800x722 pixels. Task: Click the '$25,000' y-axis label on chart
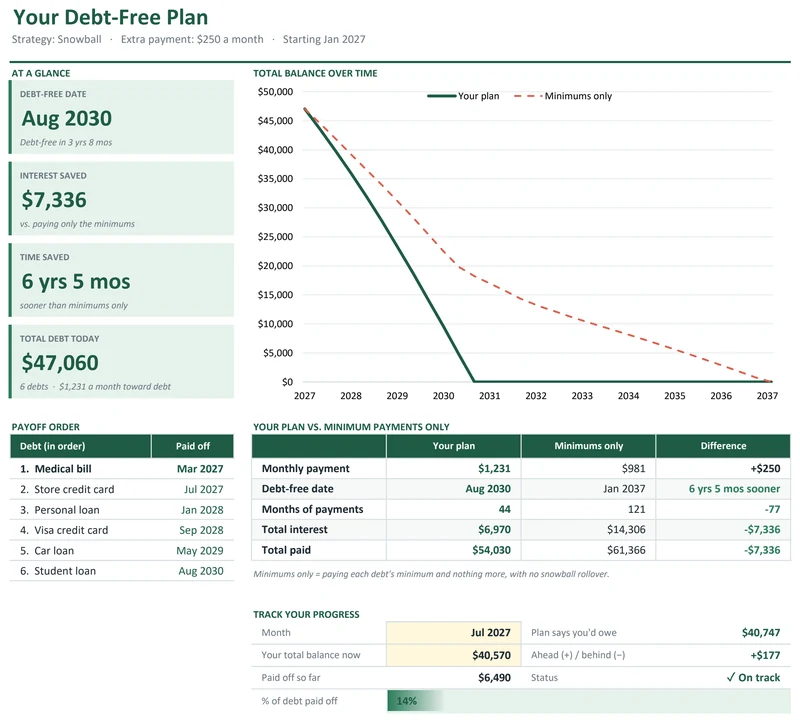click(275, 237)
